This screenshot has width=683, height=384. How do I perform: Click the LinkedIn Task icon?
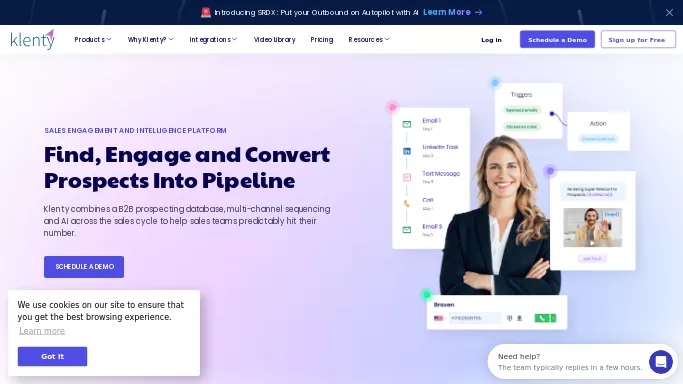click(406, 151)
